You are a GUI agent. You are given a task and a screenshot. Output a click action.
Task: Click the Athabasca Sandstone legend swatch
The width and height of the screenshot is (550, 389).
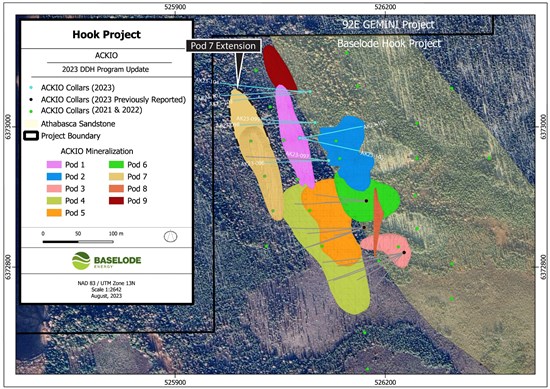tap(31, 124)
